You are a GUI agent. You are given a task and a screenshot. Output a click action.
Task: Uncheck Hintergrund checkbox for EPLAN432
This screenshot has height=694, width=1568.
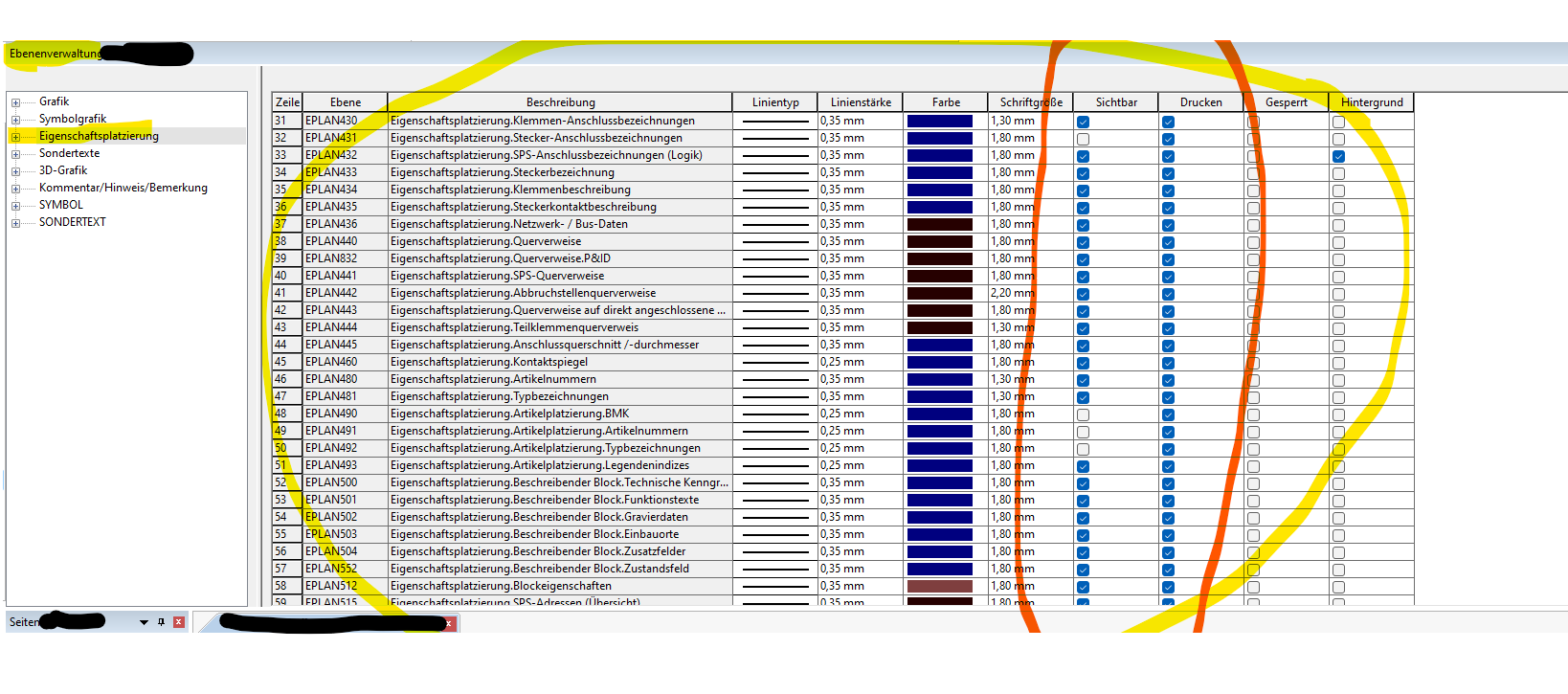point(1338,156)
